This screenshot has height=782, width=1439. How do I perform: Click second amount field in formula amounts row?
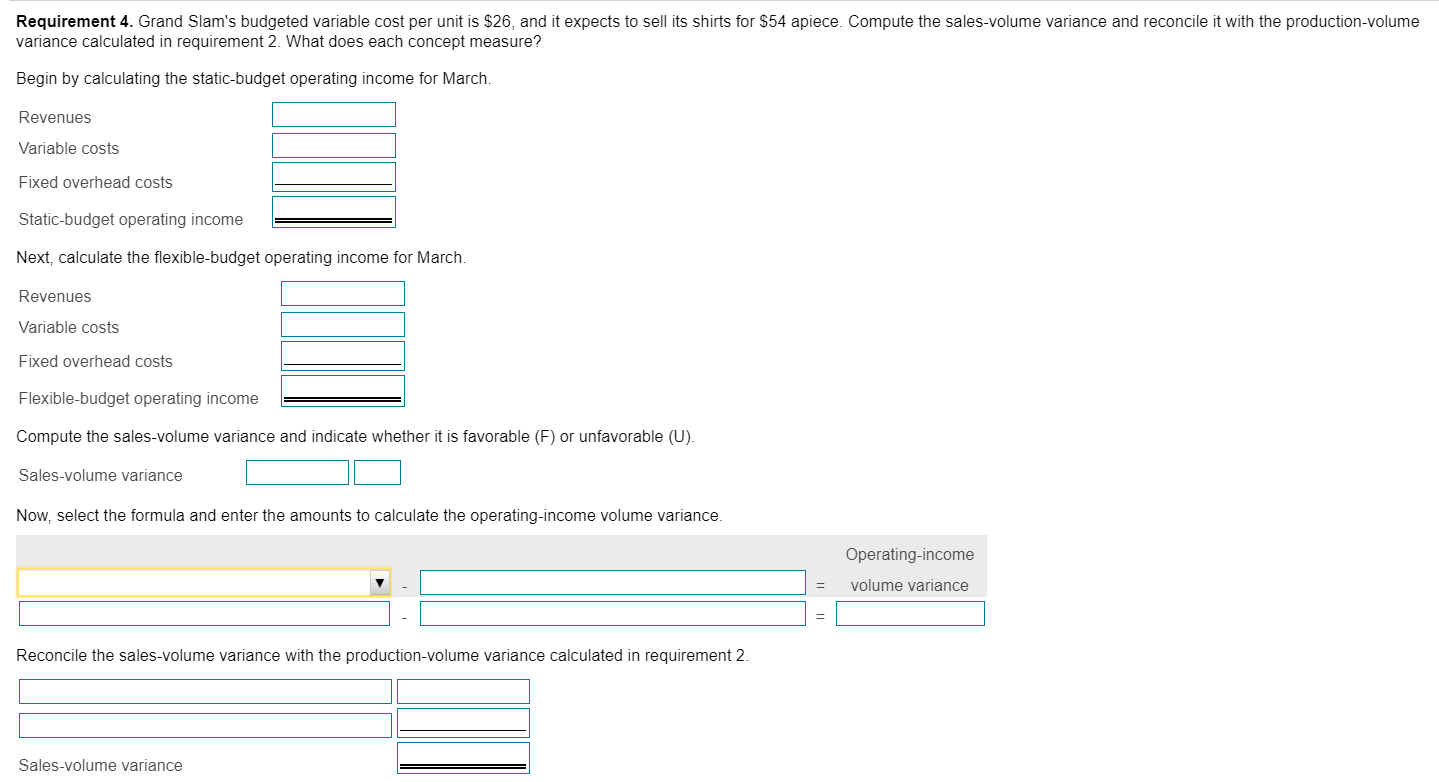613,613
